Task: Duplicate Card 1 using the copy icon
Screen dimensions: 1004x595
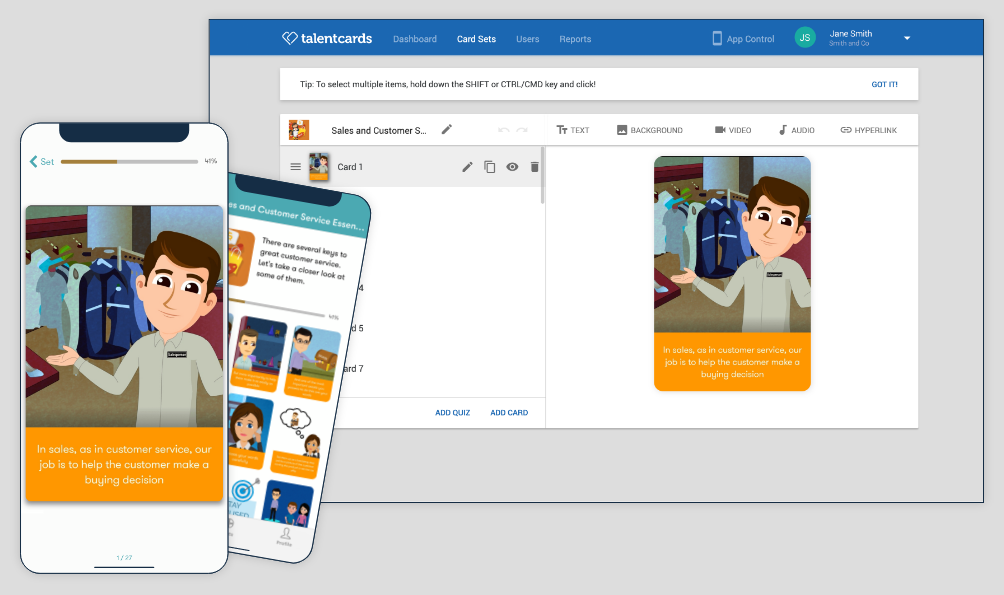Action: [x=489, y=167]
